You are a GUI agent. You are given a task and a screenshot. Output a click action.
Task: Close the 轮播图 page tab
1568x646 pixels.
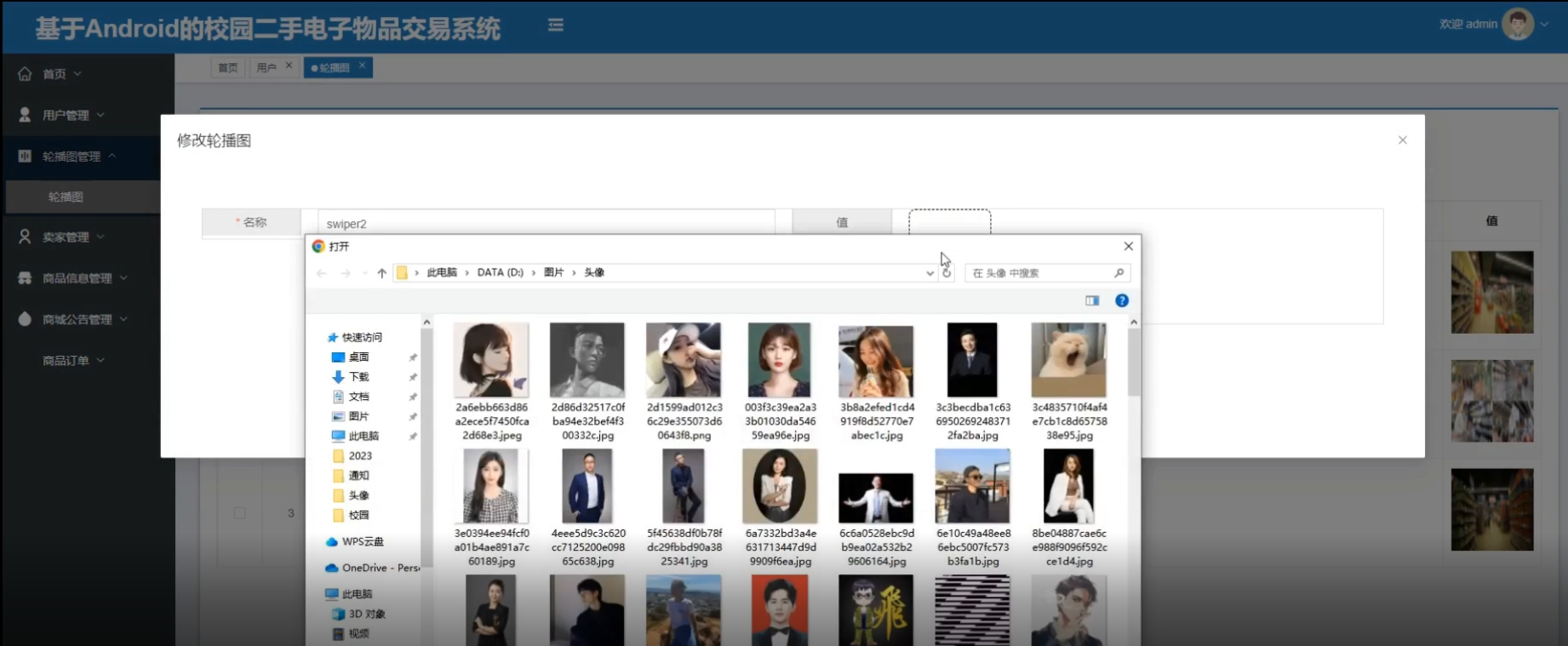(362, 66)
